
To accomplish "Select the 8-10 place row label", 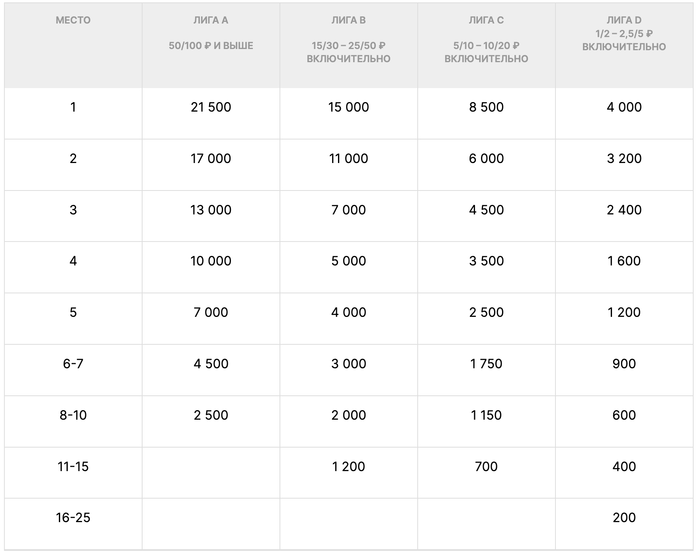I will point(73,415).
